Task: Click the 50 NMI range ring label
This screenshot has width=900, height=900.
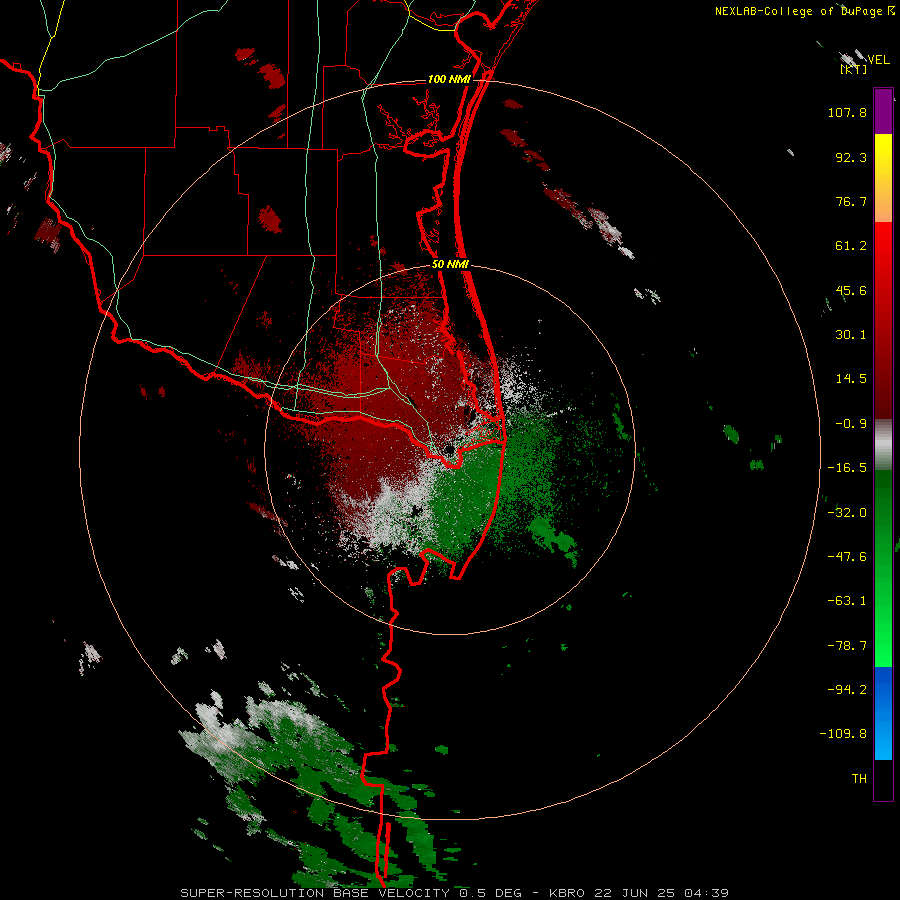Action: tap(451, 265)
